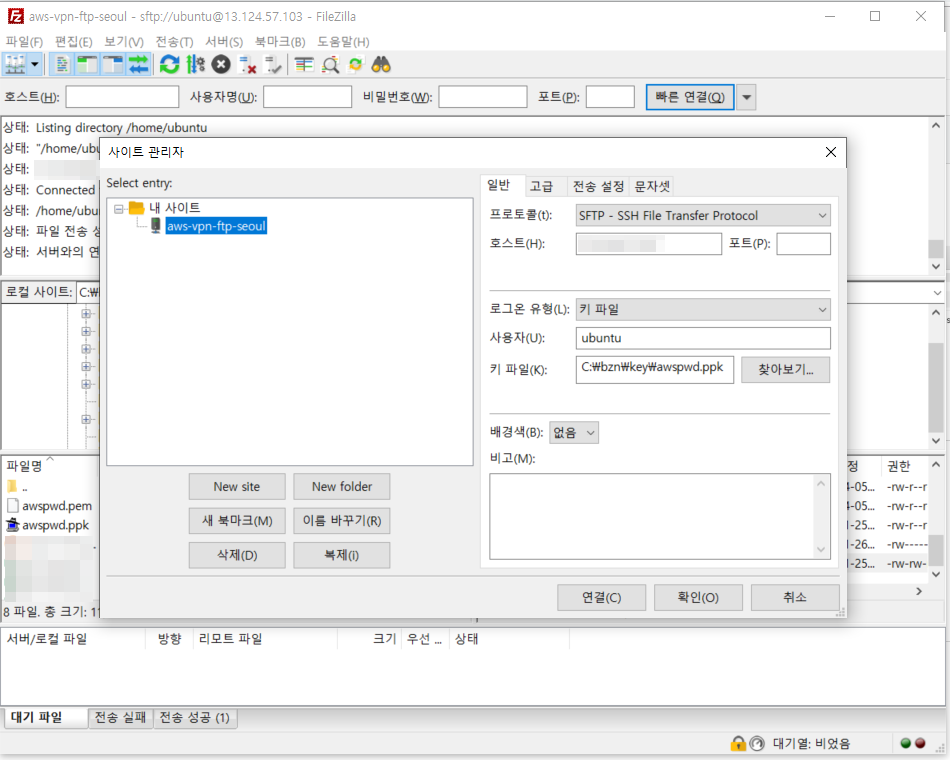Switch to the 전송 설정 tab

pyautogui.click(x=598, y=186)
